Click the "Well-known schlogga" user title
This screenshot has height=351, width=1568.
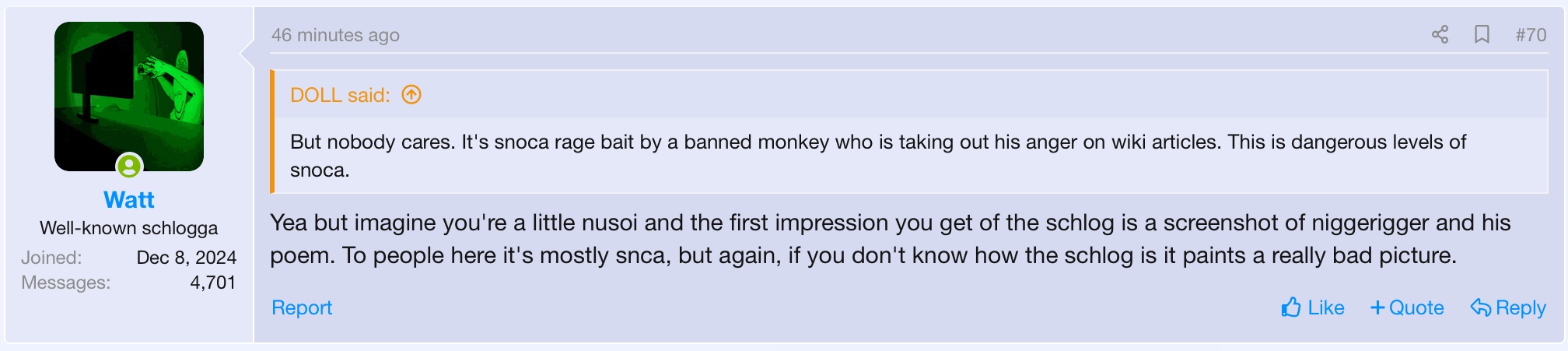click(x=129, y=228)
